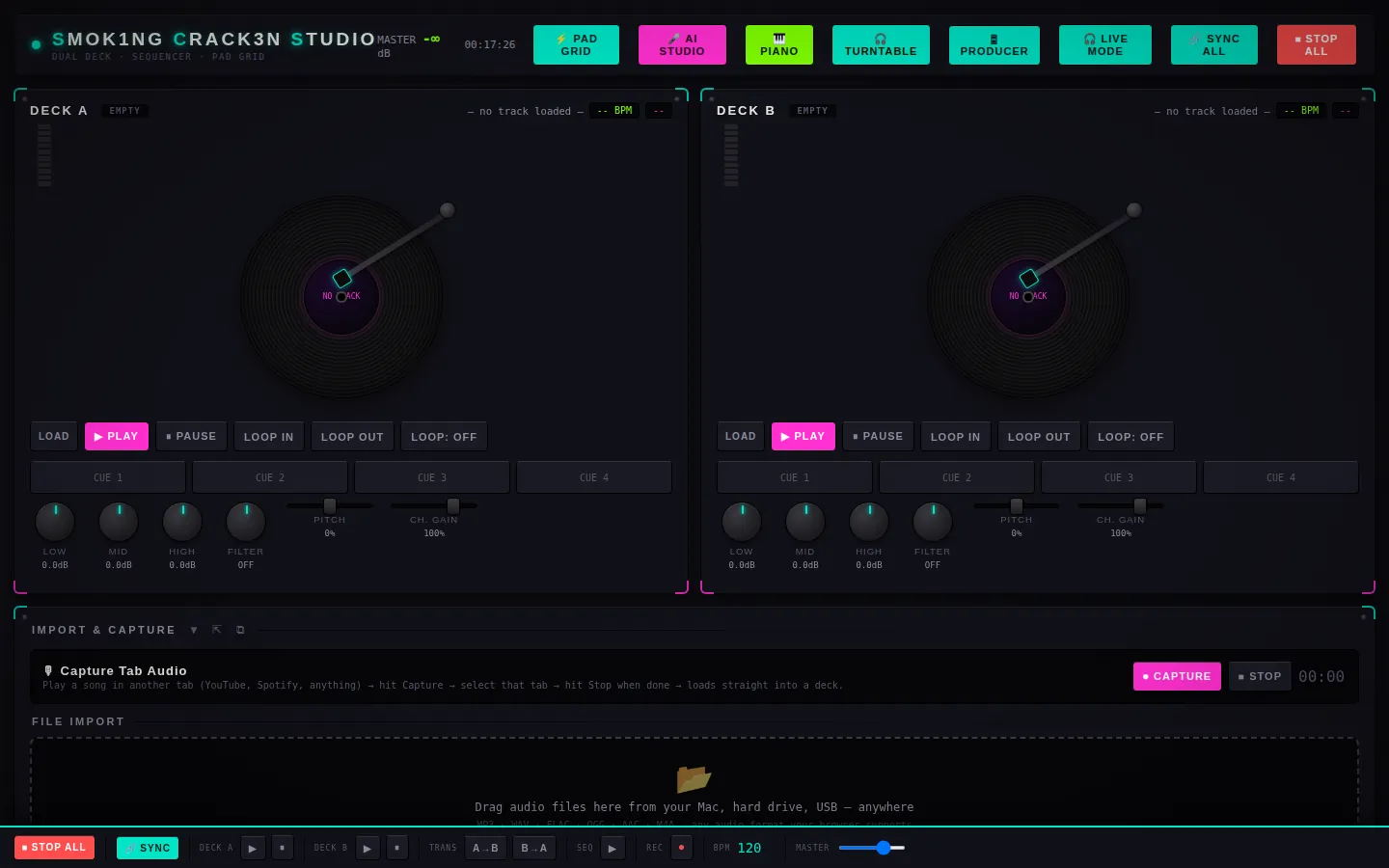Screen dimensions: 1389x868
Task: Start Capture of tab audio
Action: [x=1177, y=676]
